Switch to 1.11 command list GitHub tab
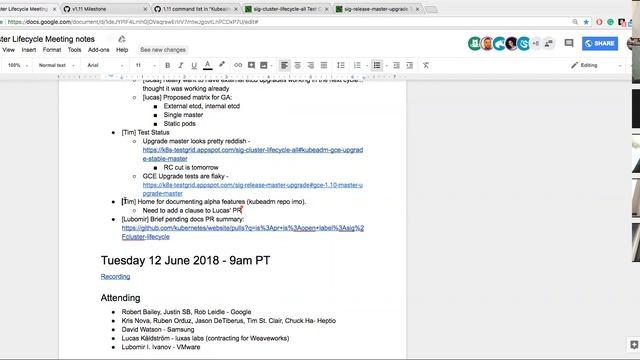Screen dimensions: 640x360 click(x=195, y=9)
